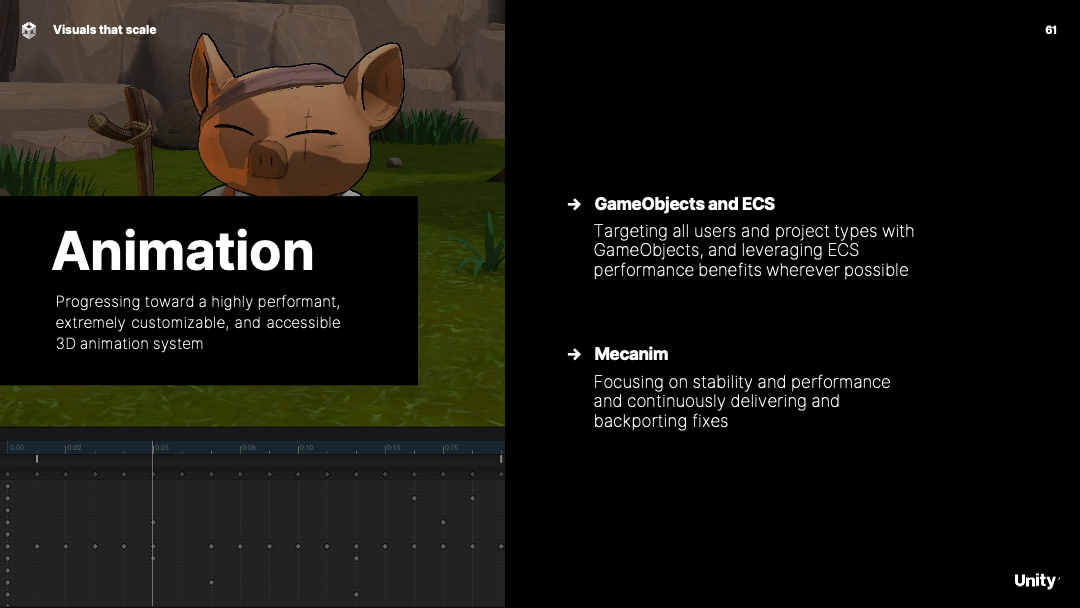Click the right range handle at timeline end

[501, 459]
